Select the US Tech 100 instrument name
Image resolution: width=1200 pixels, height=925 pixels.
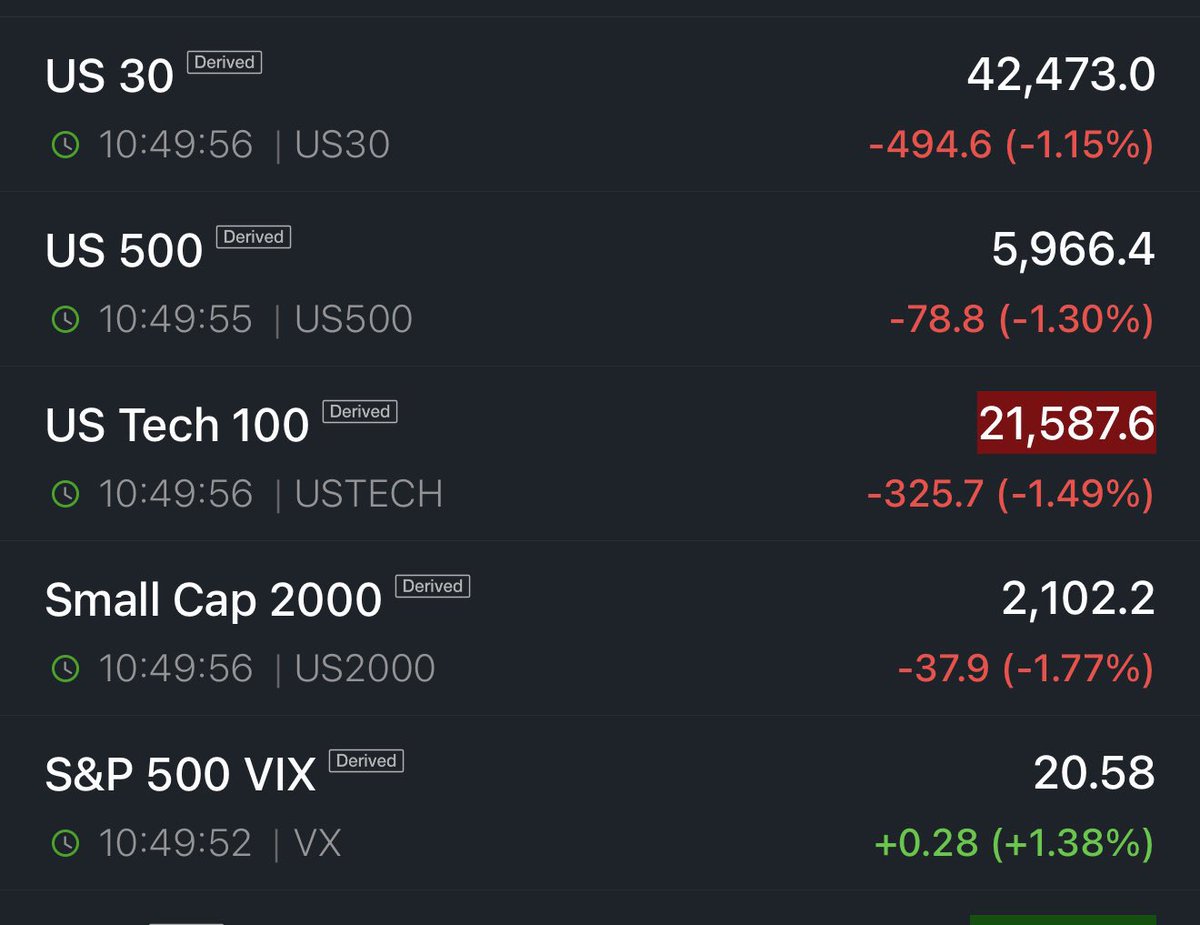click(x=177, y=425)
